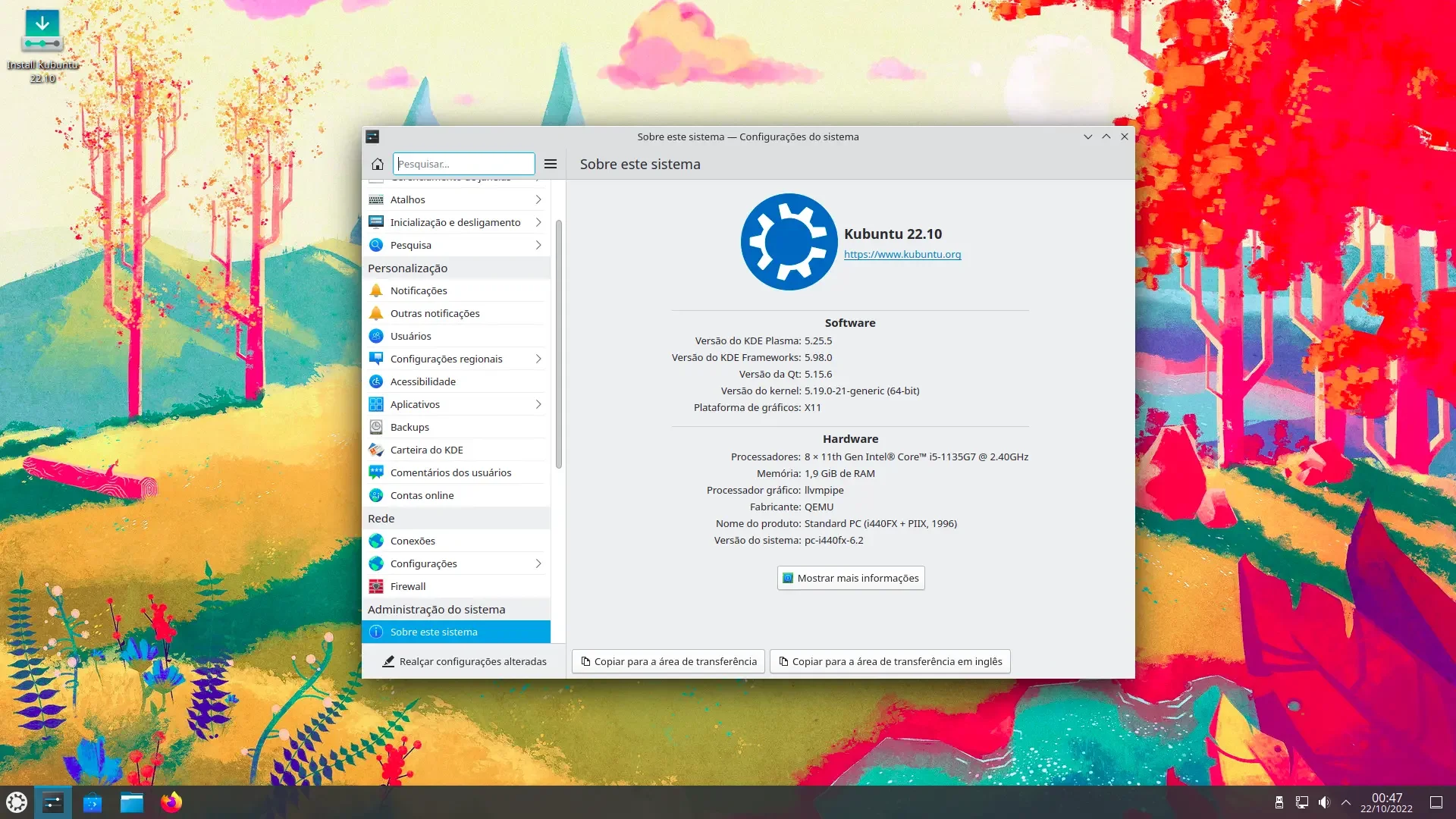
Task: Click the Atalhos keyboard icon
Action: click(376, 199)
